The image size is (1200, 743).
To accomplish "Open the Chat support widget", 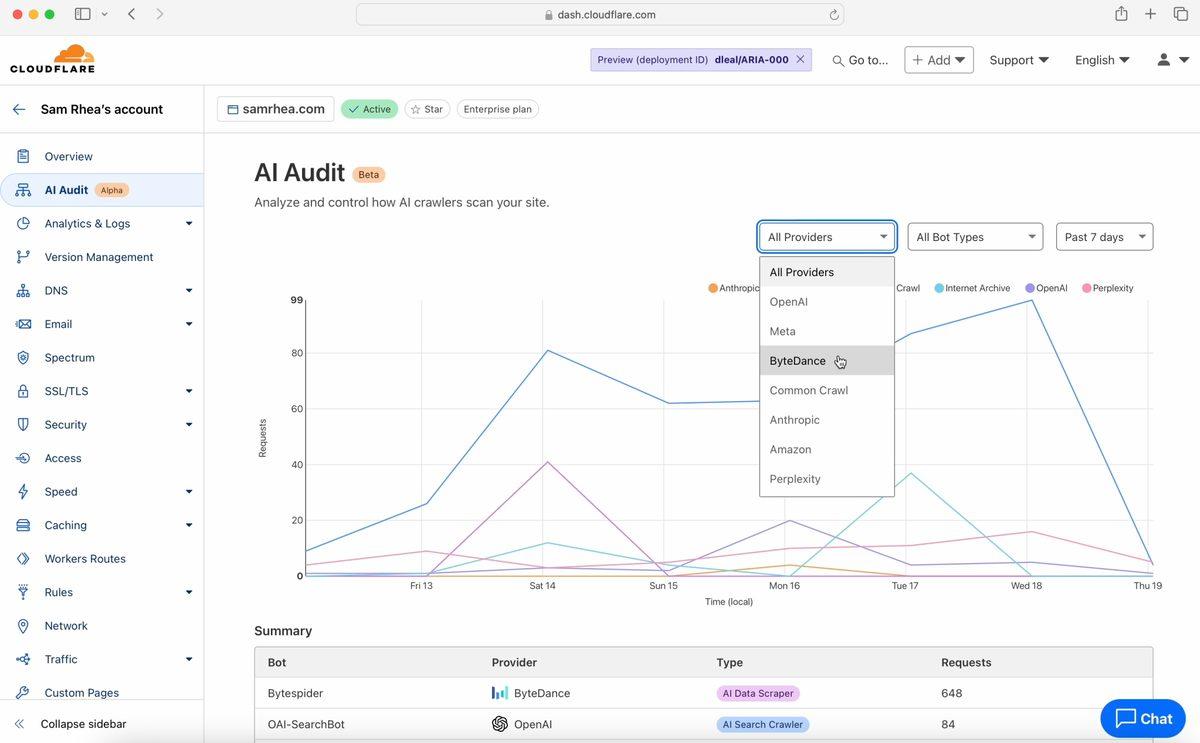I will tap(1141, 718).
